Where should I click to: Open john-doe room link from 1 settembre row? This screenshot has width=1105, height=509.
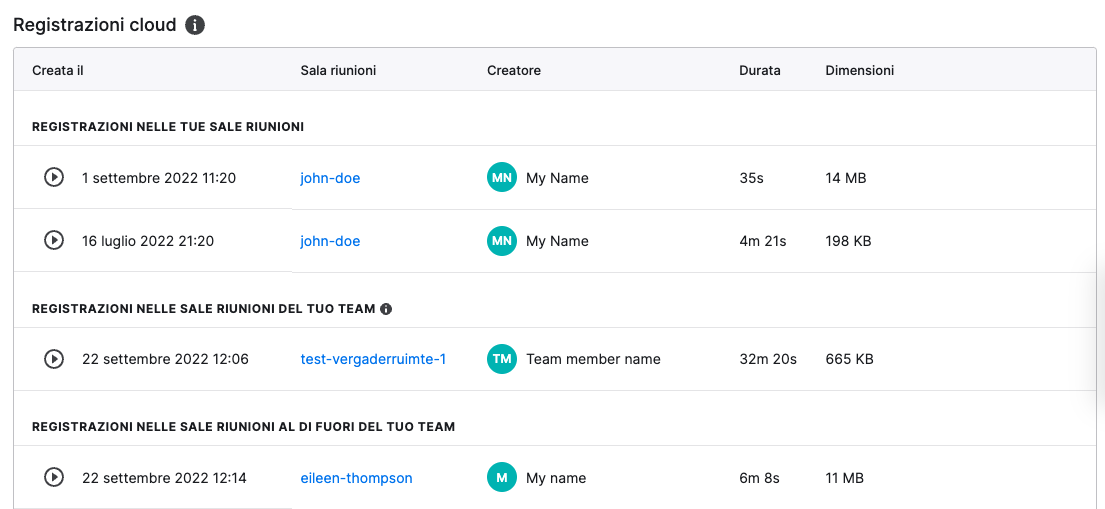pyautogui.click(x=330, y=178)
